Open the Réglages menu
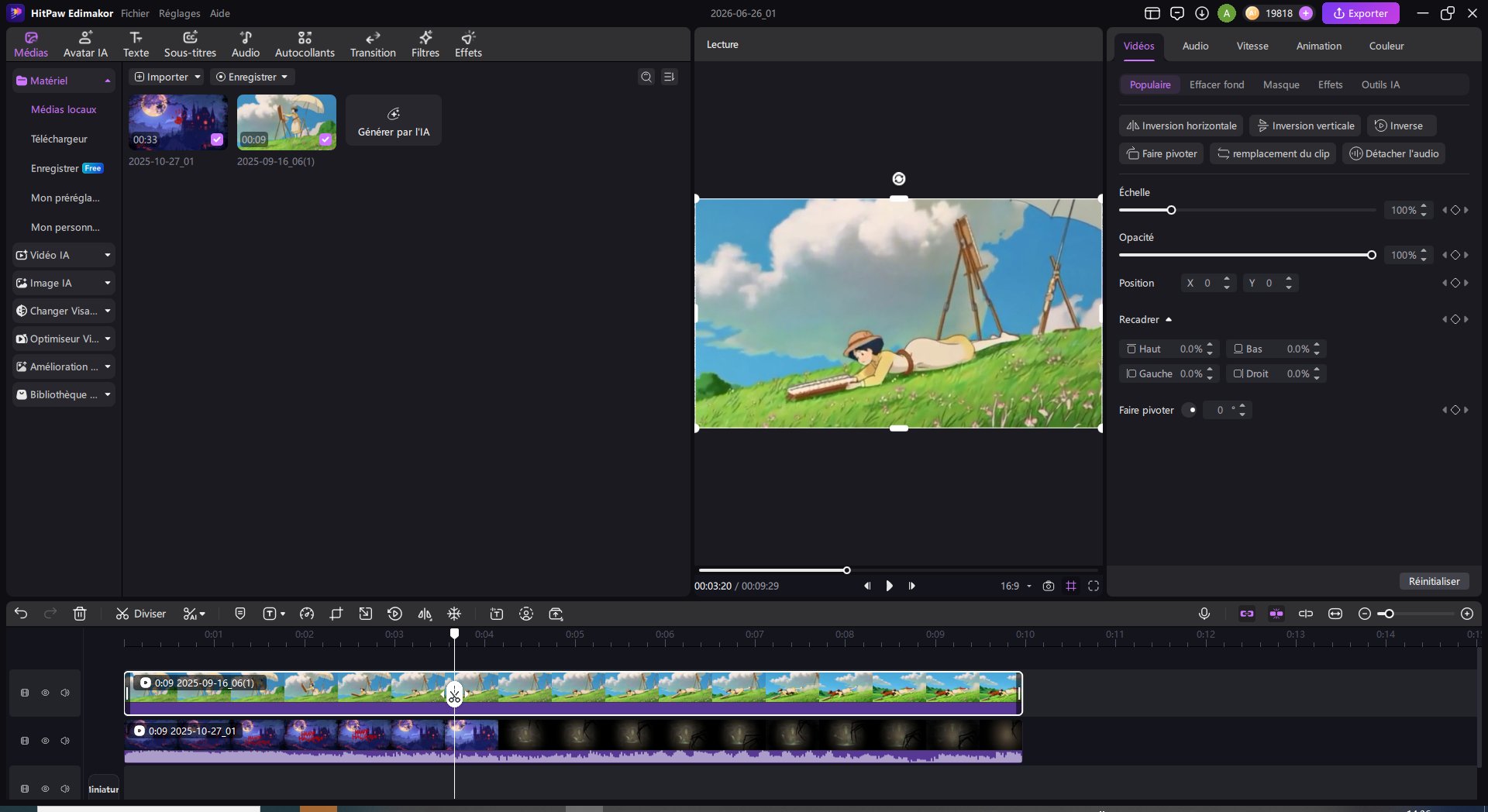1488x812 pixels. 179,13
